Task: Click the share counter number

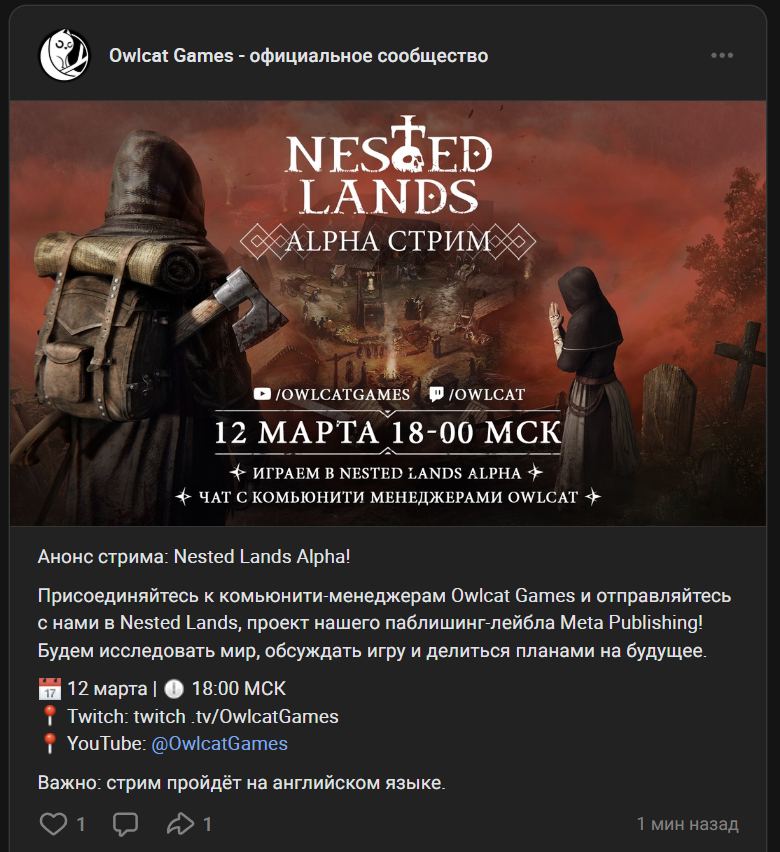Action: click(x=207, y=824)
